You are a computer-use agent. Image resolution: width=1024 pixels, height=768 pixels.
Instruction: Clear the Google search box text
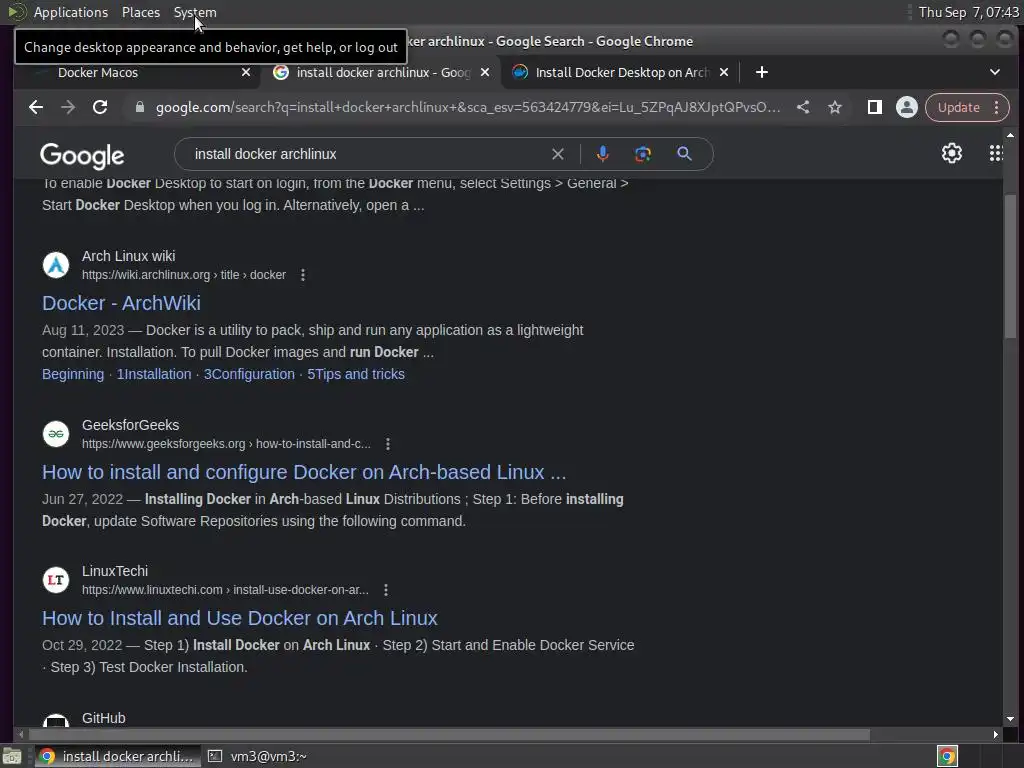pos(558,154)
